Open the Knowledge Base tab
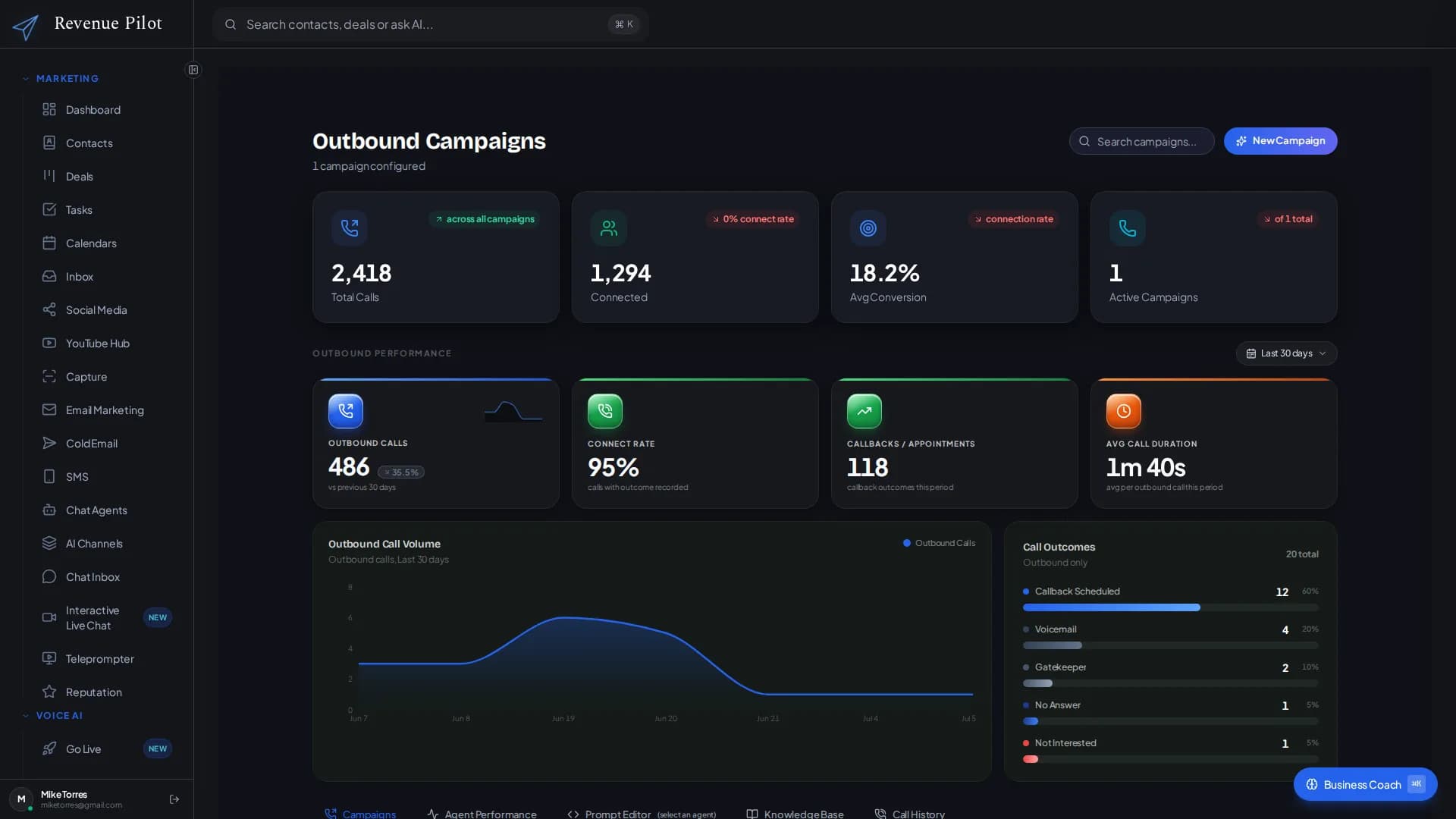Image resolution: width=1456 pixels, height=819 pixels. tap(795, 814)
